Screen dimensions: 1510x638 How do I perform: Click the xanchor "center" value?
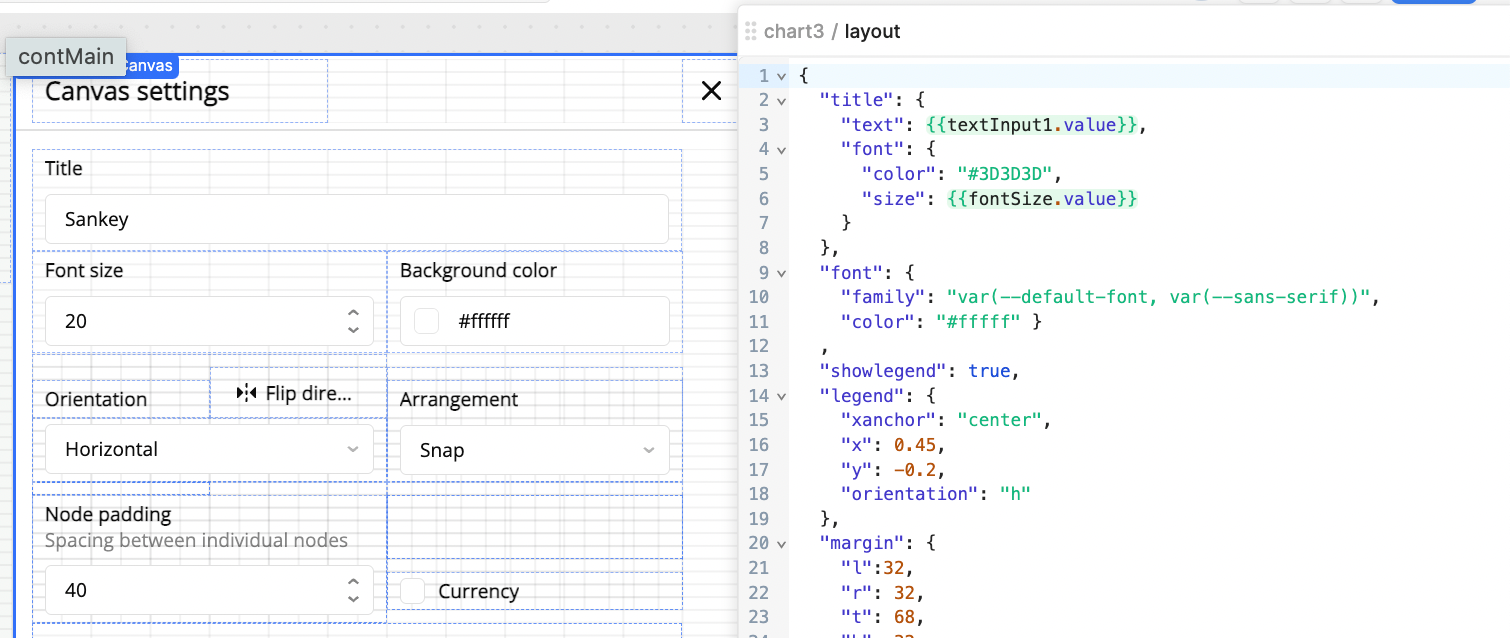[x=999, y=420]
